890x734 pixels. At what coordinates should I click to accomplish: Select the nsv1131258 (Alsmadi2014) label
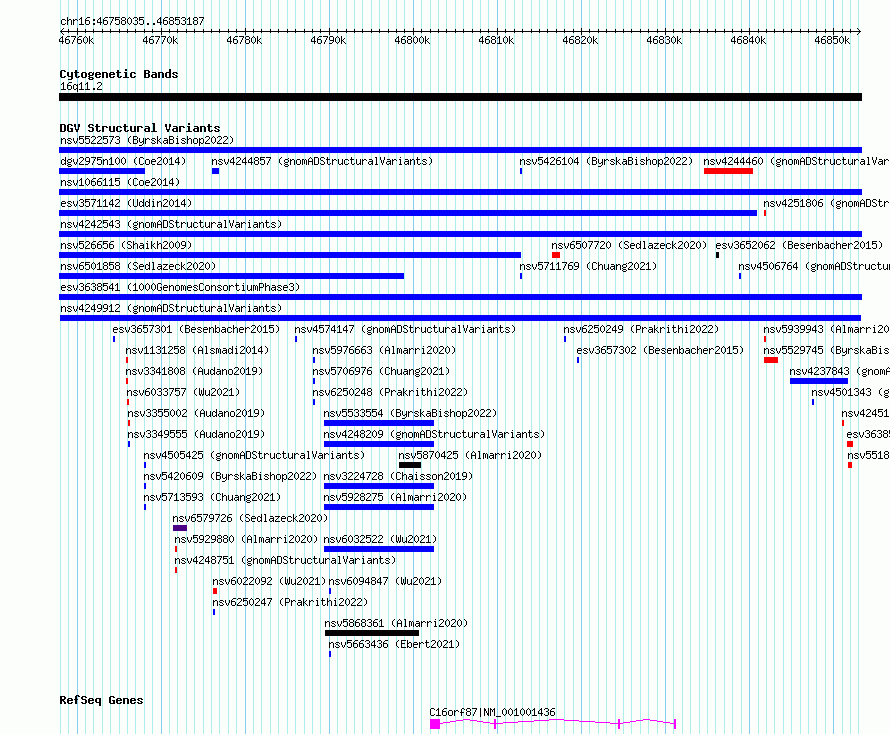[x=198, y=350]
